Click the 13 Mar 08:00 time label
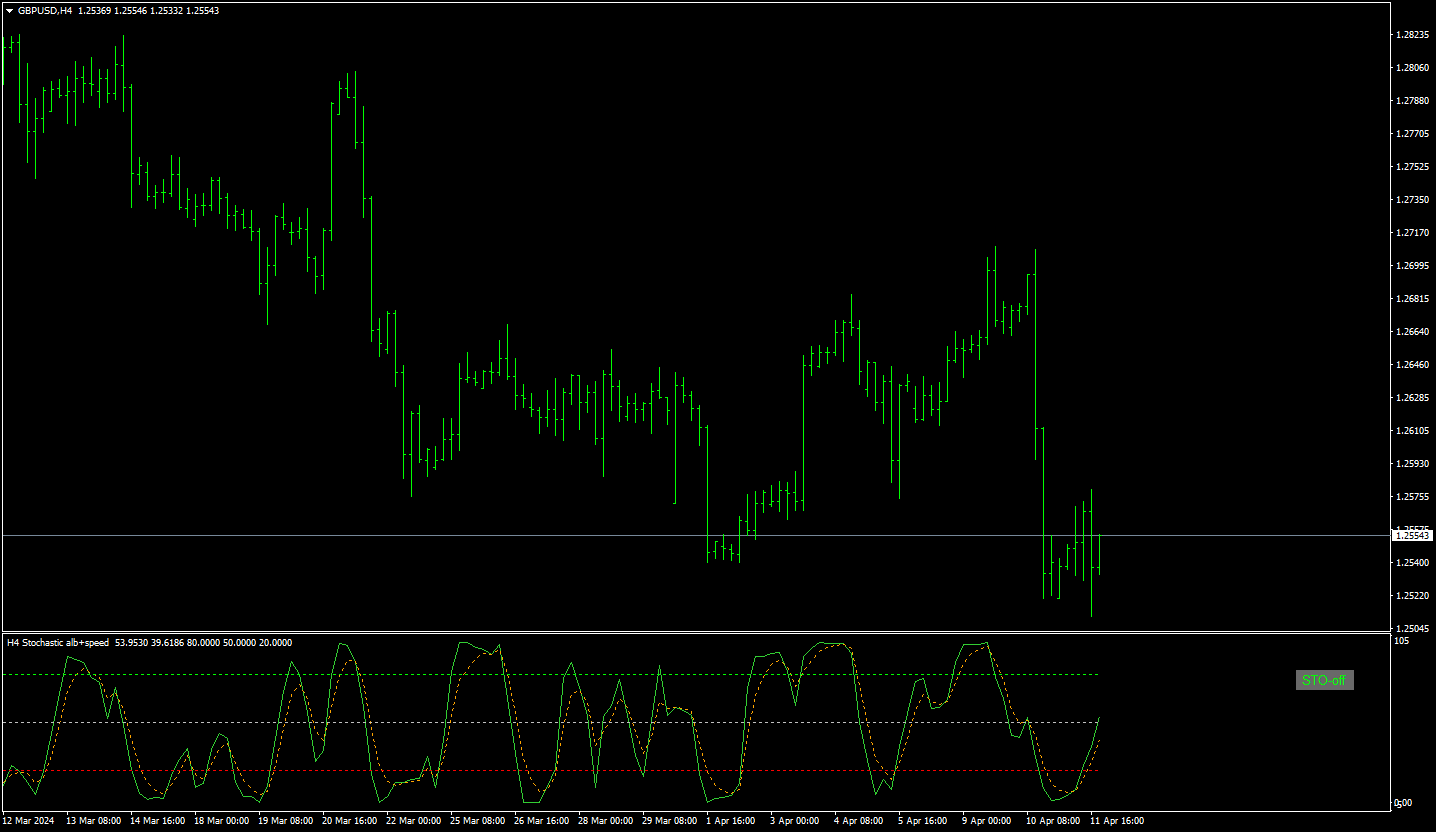The width and height of the screenshot is (1436, 832). pyautogui.click(x=94, y=821)
